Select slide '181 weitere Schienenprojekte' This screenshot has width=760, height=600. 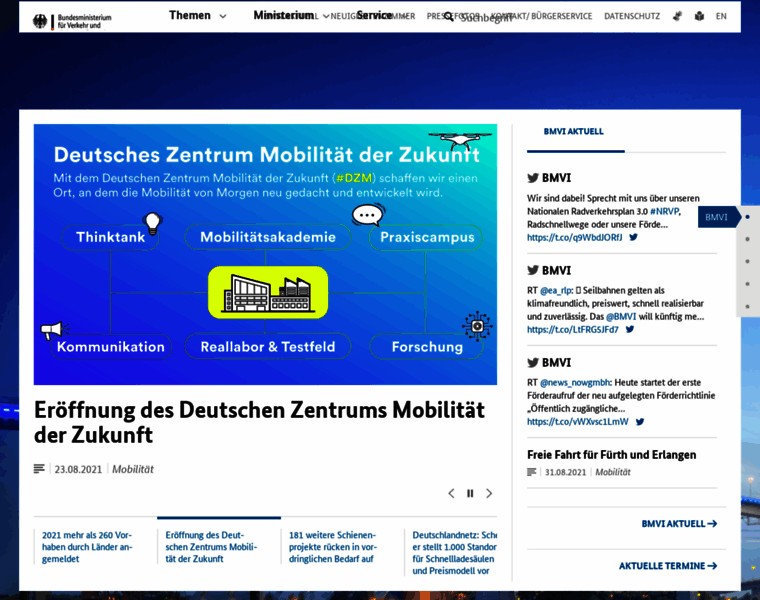coord(333,547)
